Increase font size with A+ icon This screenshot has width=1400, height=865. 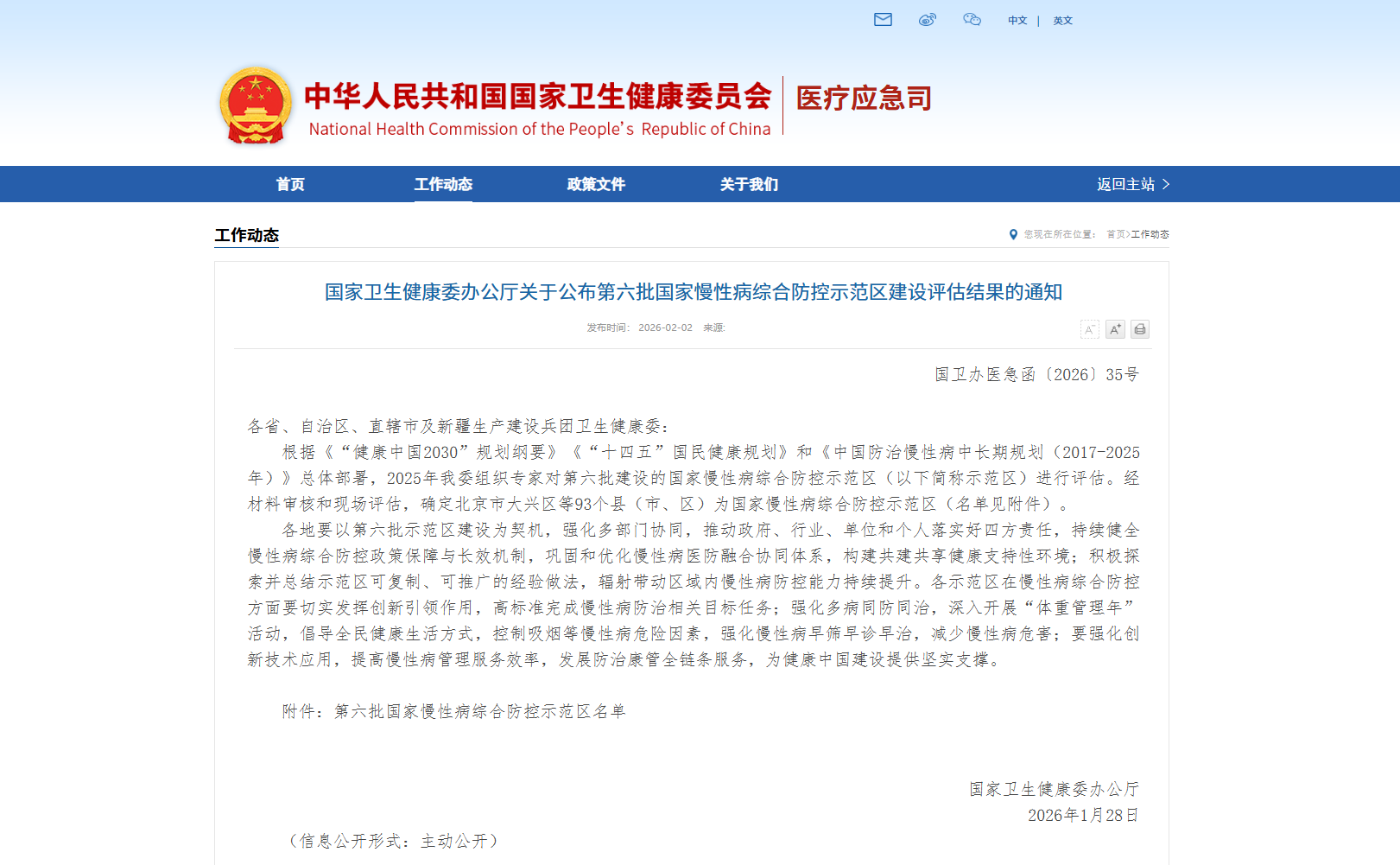click(1115, 329)
